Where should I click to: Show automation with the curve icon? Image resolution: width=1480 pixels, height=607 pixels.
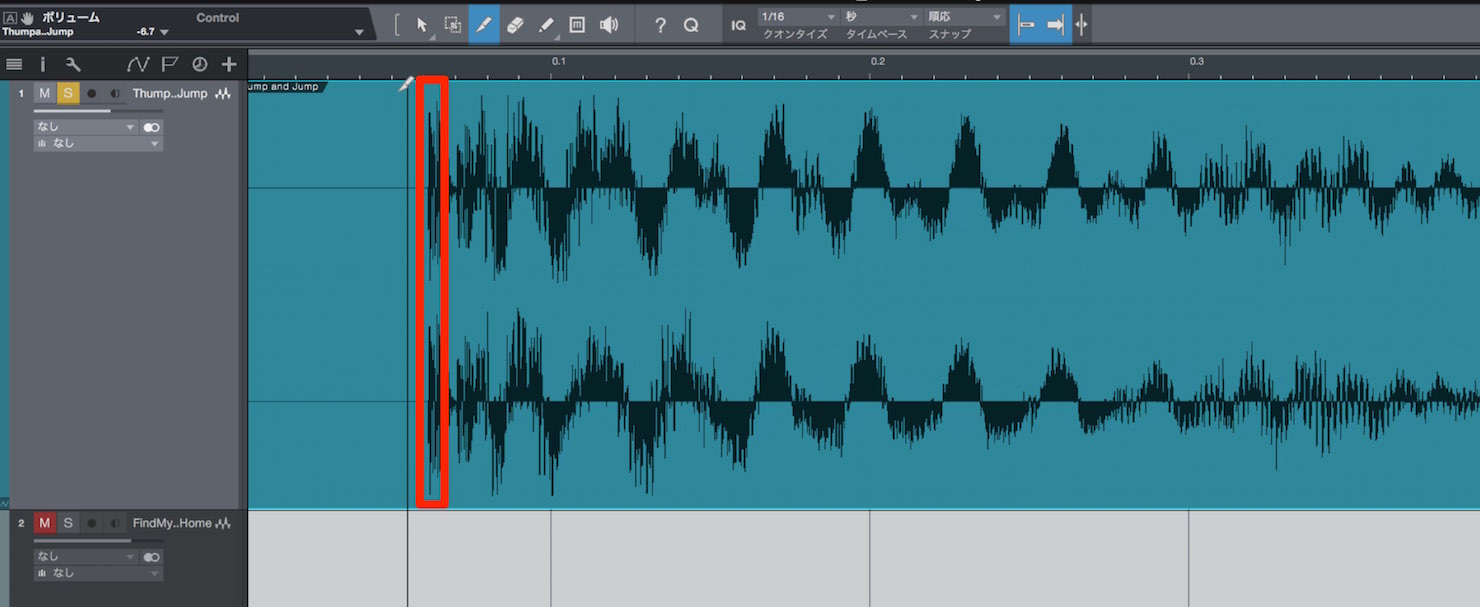(x=138, y=64)
